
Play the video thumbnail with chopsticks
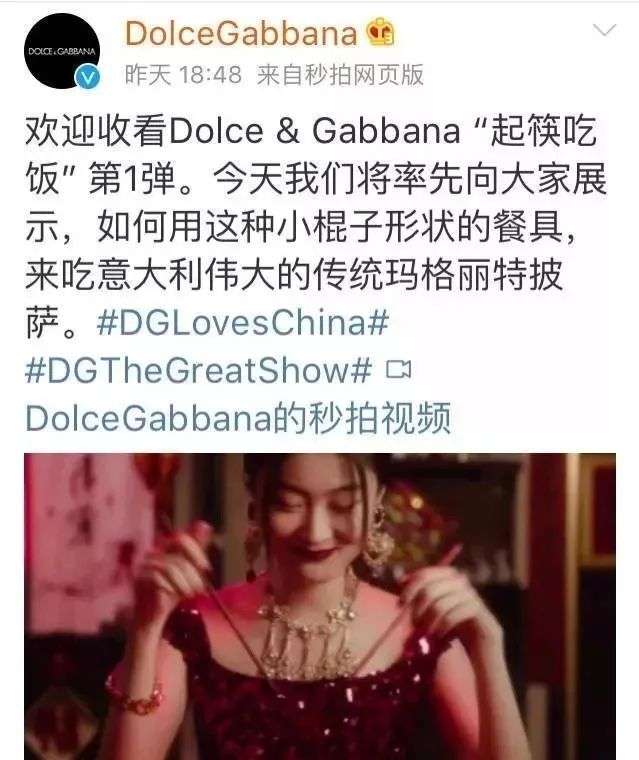pos(320,606)
